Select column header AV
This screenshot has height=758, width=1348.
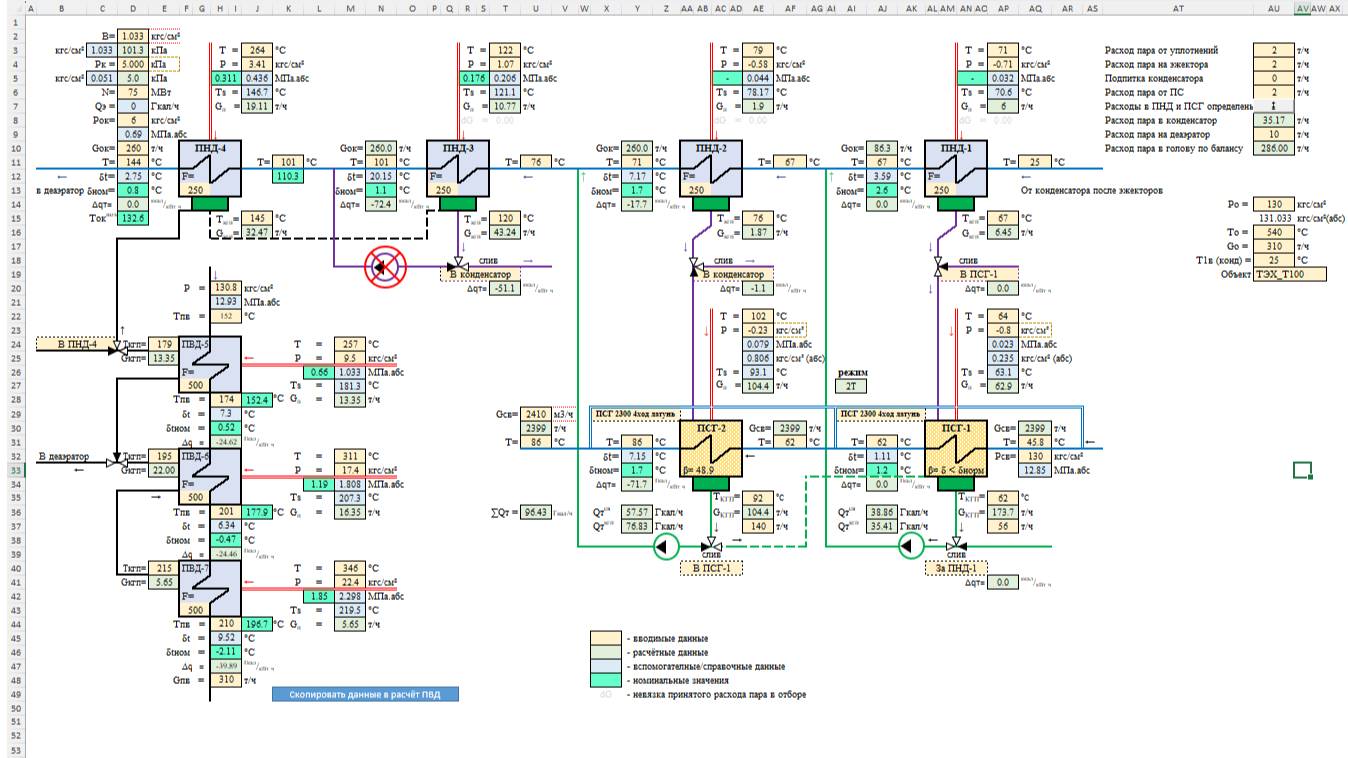point(1302,7)
